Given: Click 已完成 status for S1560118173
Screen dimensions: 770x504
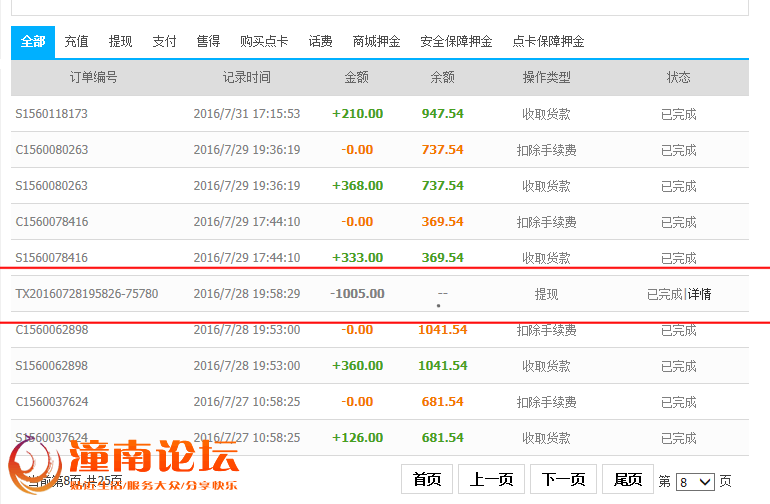Looking at the screenshot, I should pos(679,114).
